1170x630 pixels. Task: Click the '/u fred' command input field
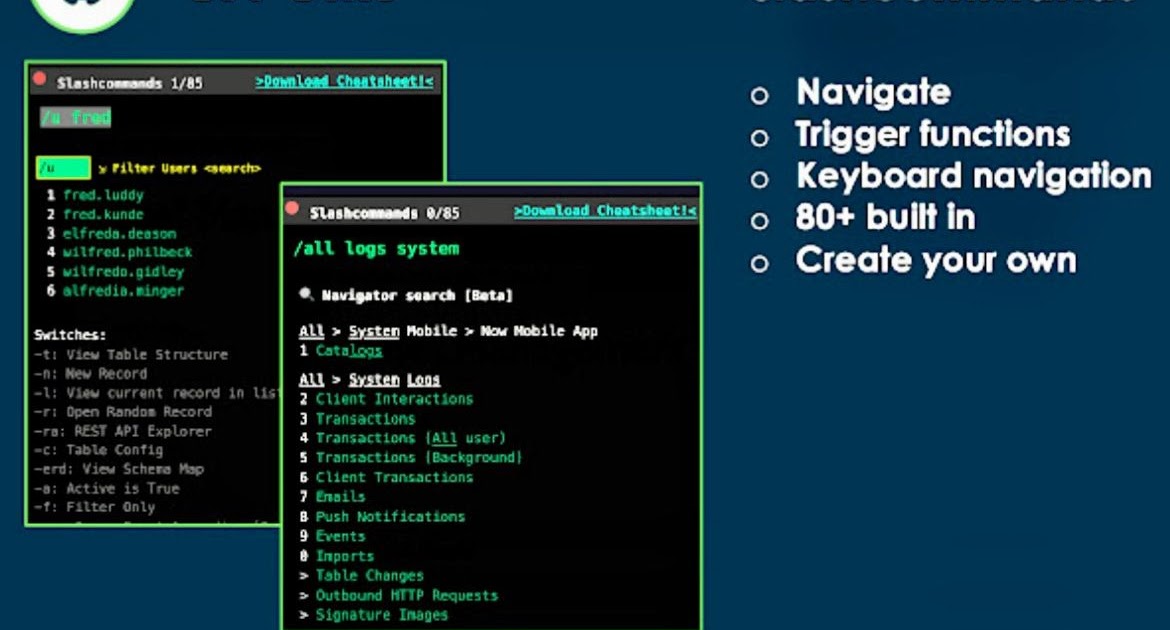[x=76, y=118]
